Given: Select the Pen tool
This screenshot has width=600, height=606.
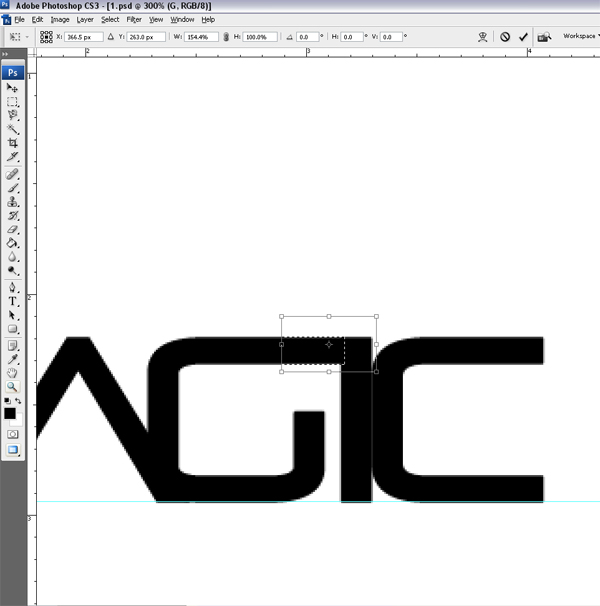Looking at the screenshot, I should 12,288.
